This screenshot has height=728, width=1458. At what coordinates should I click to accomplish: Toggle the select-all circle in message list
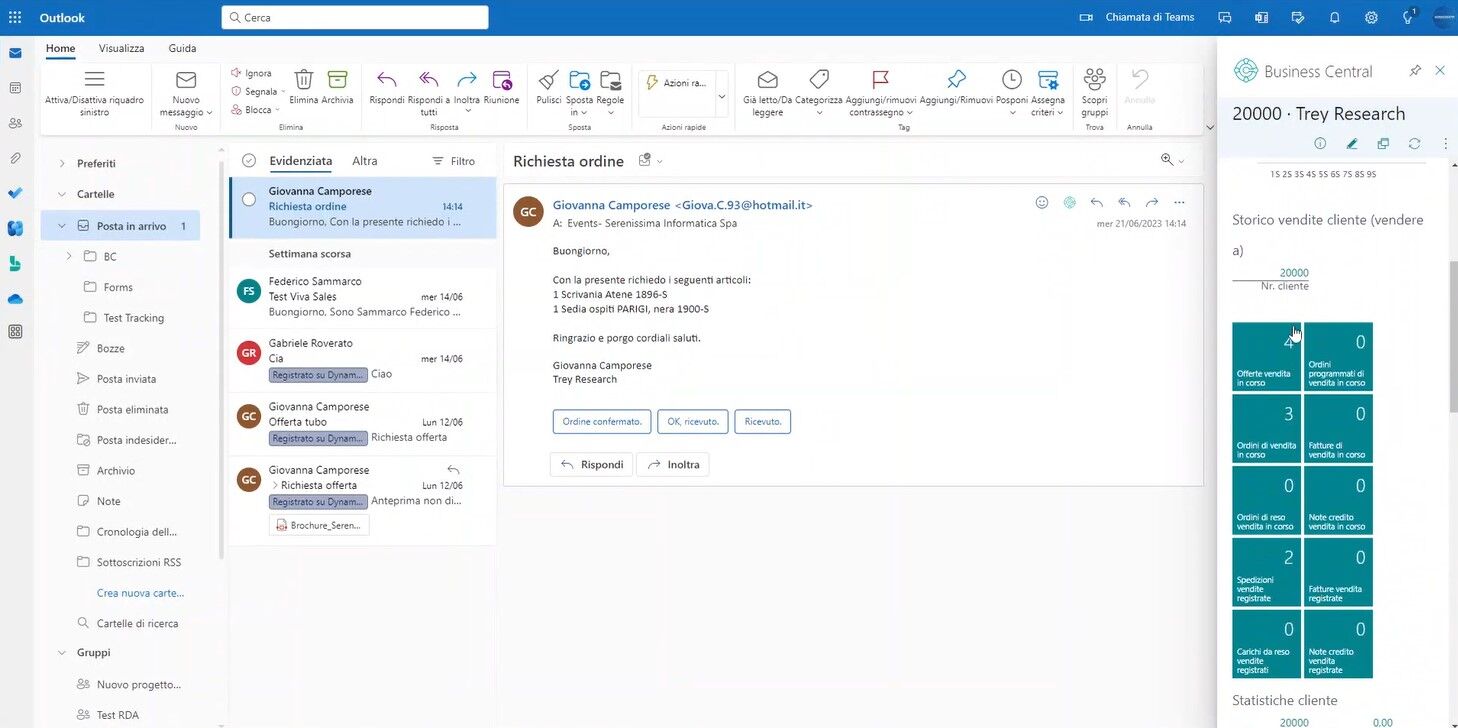coord(249,160)
